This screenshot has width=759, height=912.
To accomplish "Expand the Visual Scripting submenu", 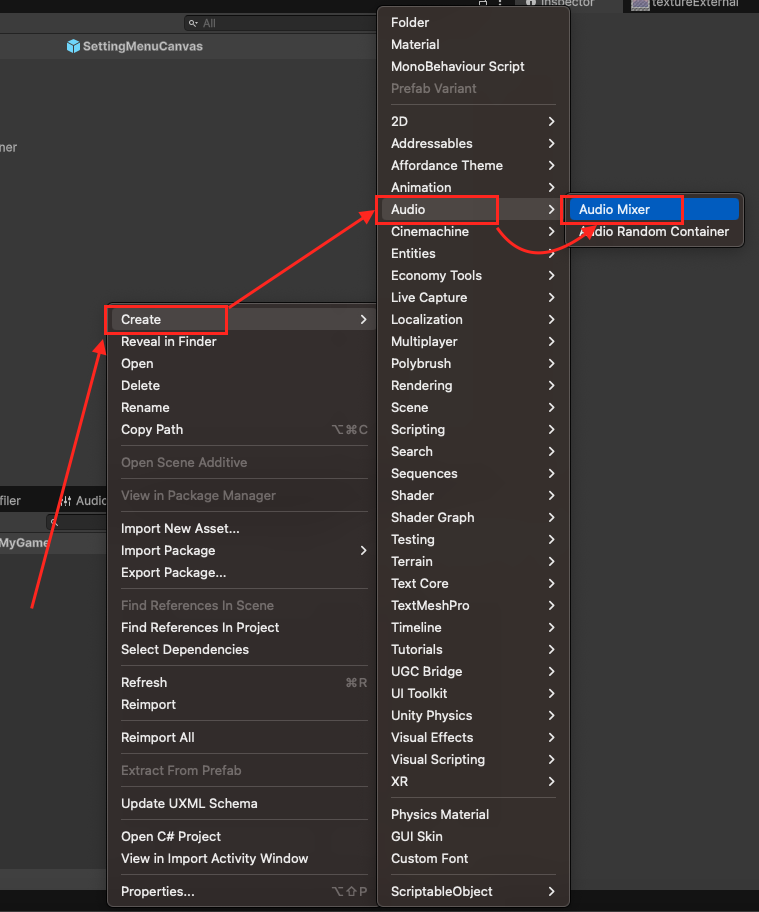I will pyautogui.click(x=473, y=760).
